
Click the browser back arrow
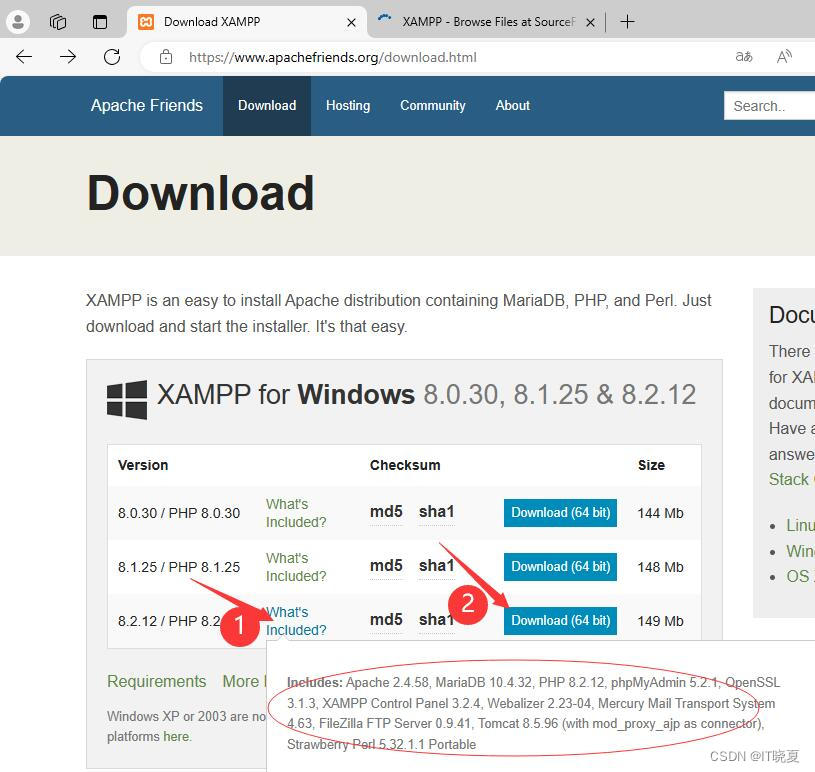point(24,57)
